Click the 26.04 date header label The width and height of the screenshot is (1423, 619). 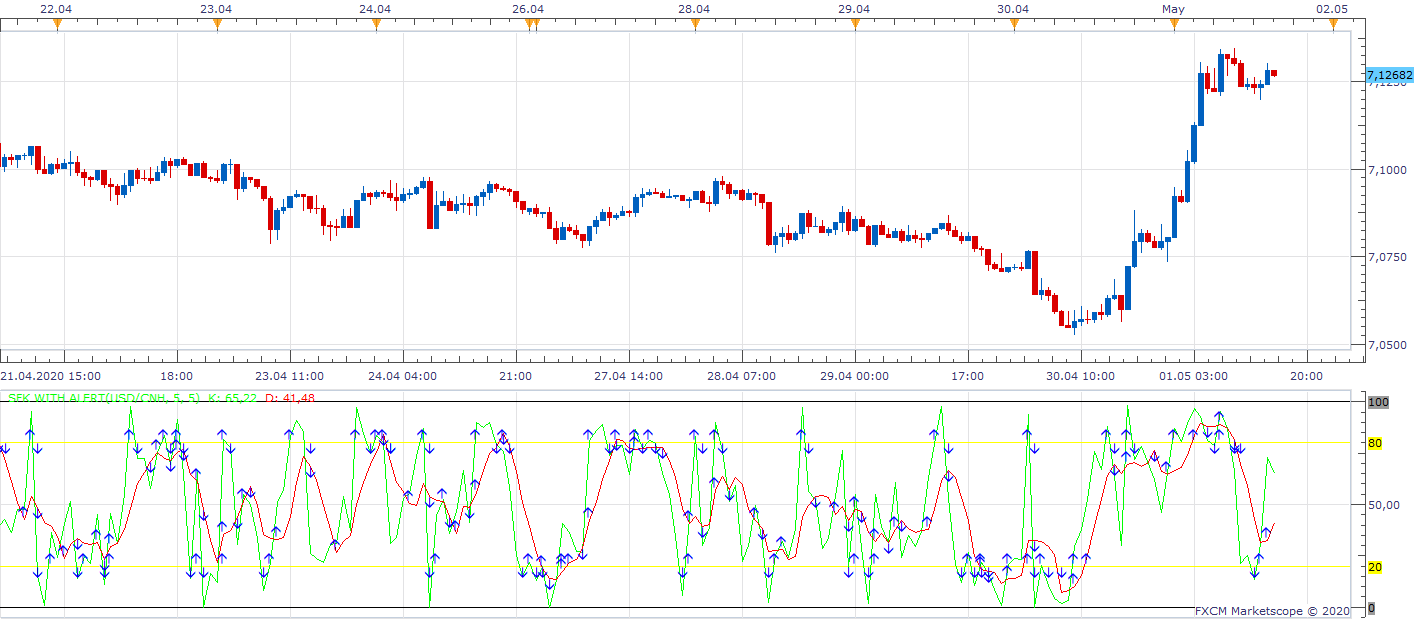pyautogui.click(x=528, y=8)
